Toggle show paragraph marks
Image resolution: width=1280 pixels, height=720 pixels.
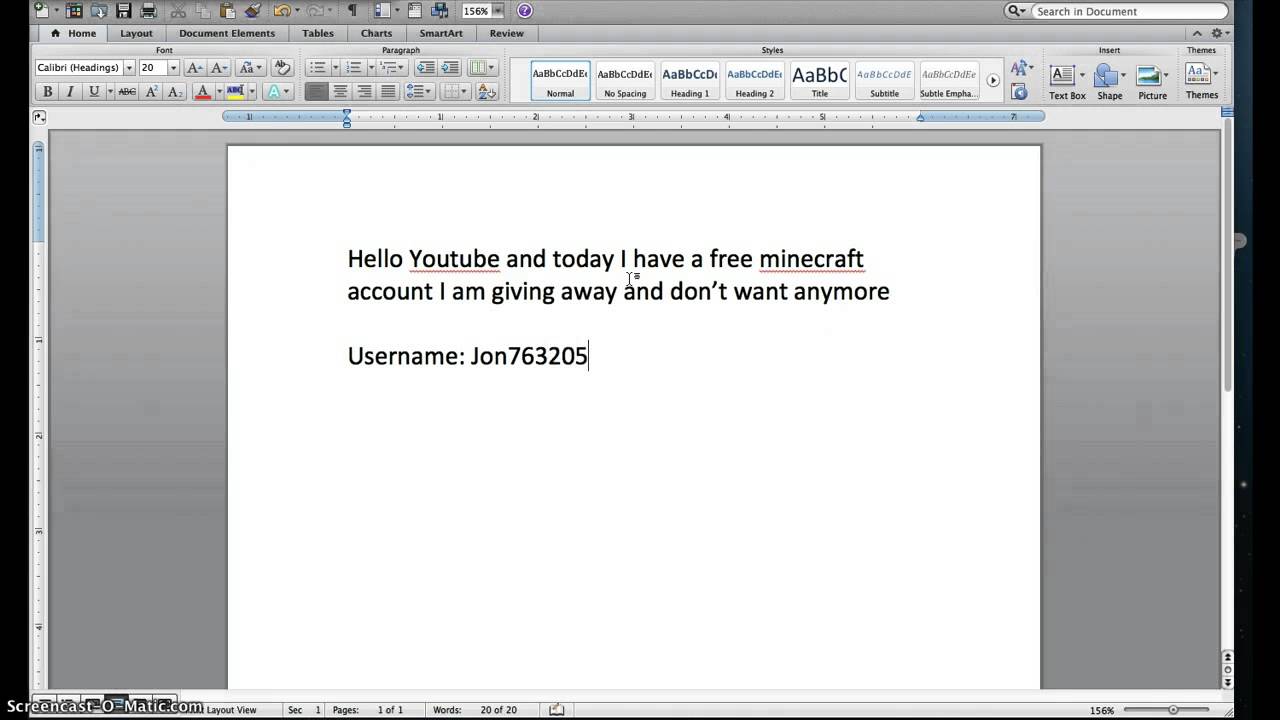click(x=352, y=11)
